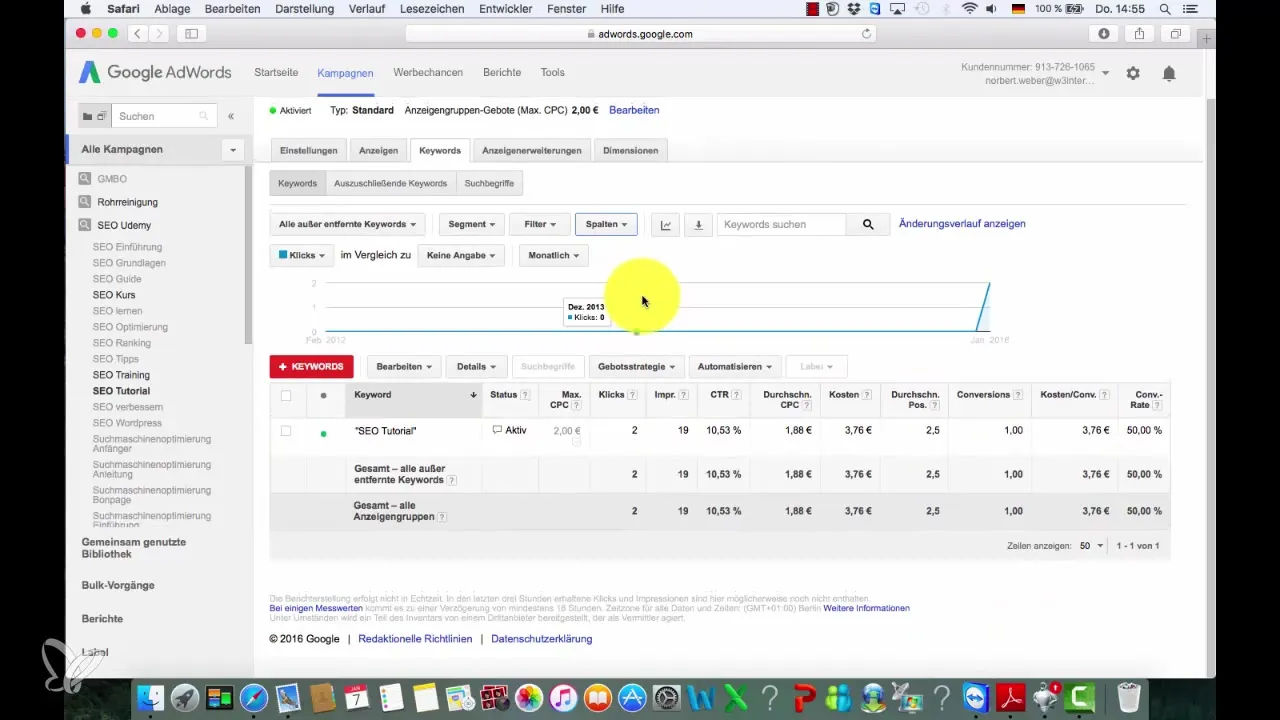Open the Filter dropdown

click(540, 225)
